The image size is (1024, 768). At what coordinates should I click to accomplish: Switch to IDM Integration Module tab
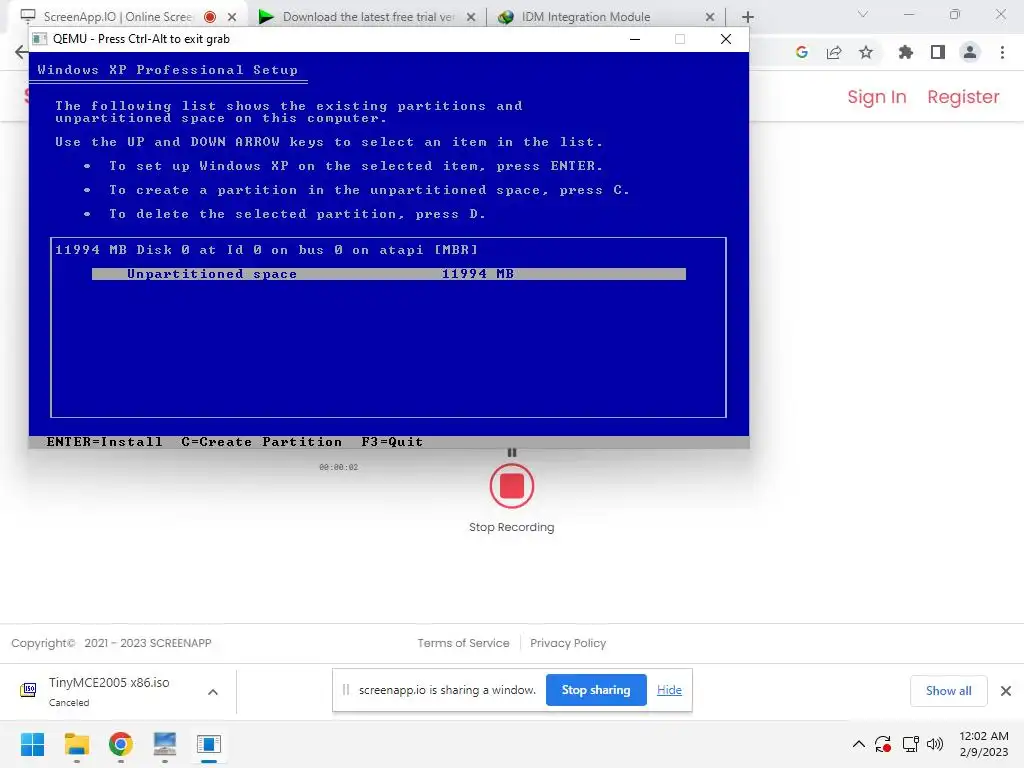pos(586,16)
